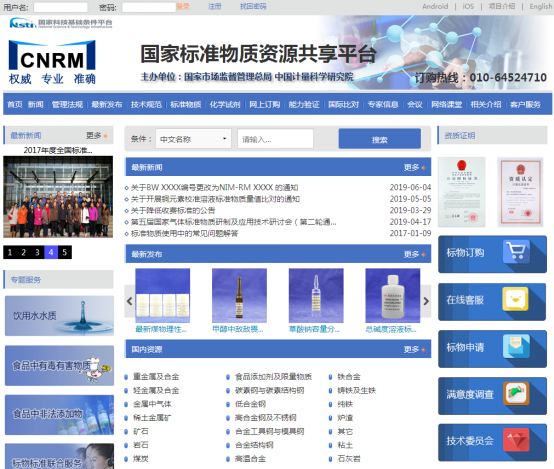Click the 请输入 search text field
Image resolution: width=554 pixels, height=469 pixels.
pyautogui.click(x=275, y=139)
